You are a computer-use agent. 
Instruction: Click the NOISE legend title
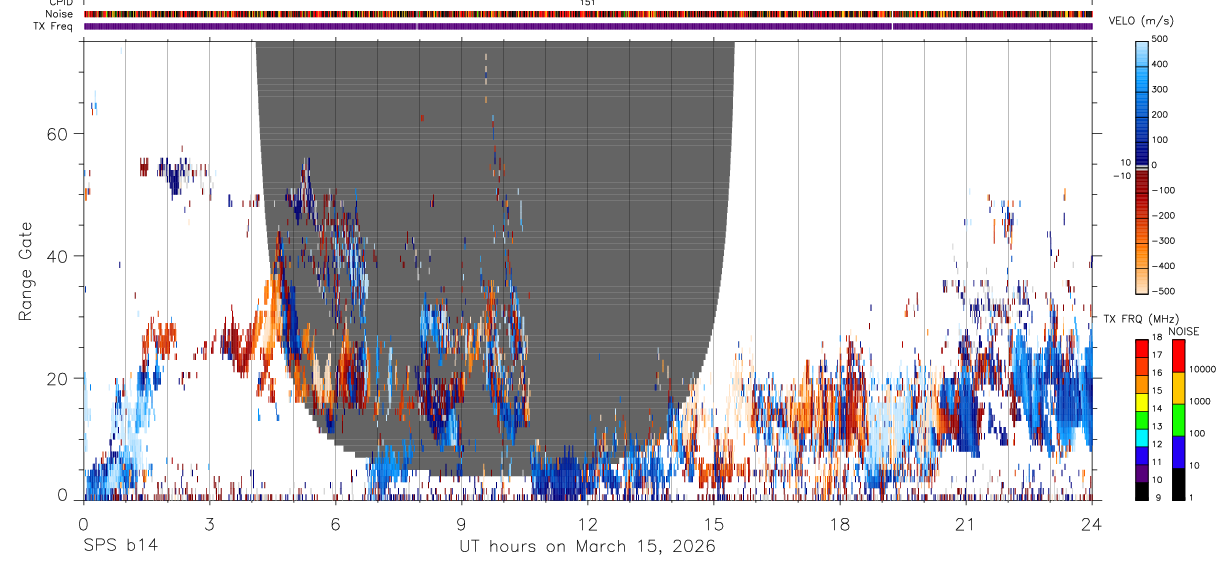(1184, 331)
